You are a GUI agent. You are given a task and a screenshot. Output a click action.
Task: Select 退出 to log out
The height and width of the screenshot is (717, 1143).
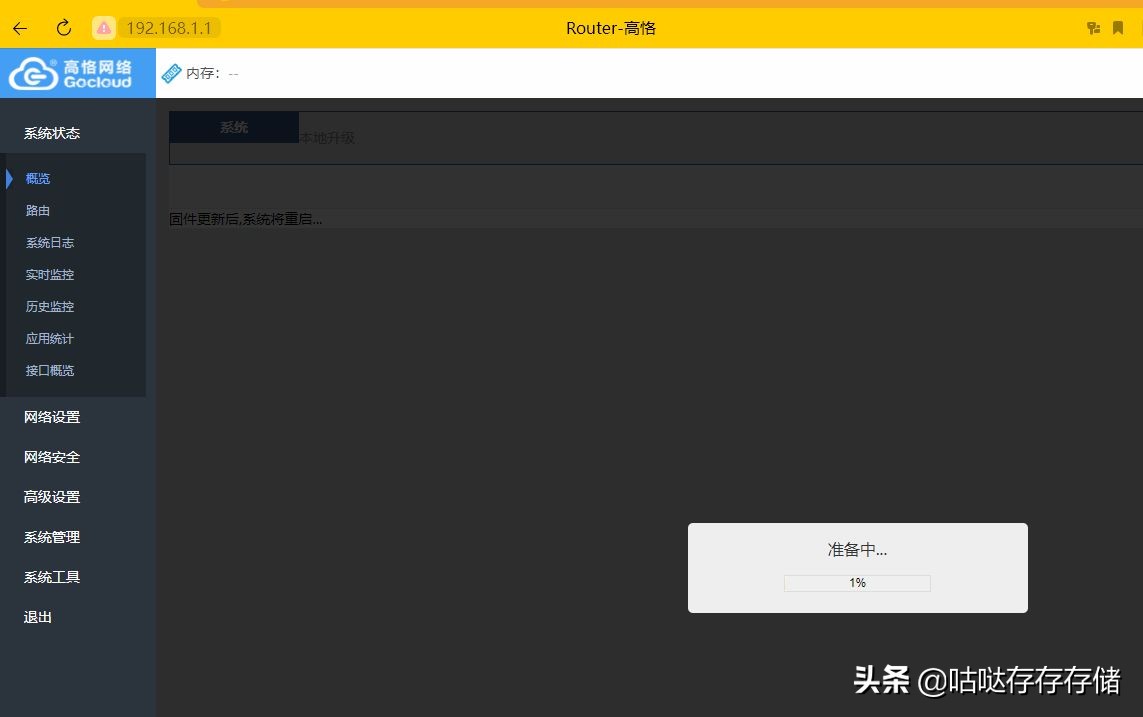[x=37, y=617]
